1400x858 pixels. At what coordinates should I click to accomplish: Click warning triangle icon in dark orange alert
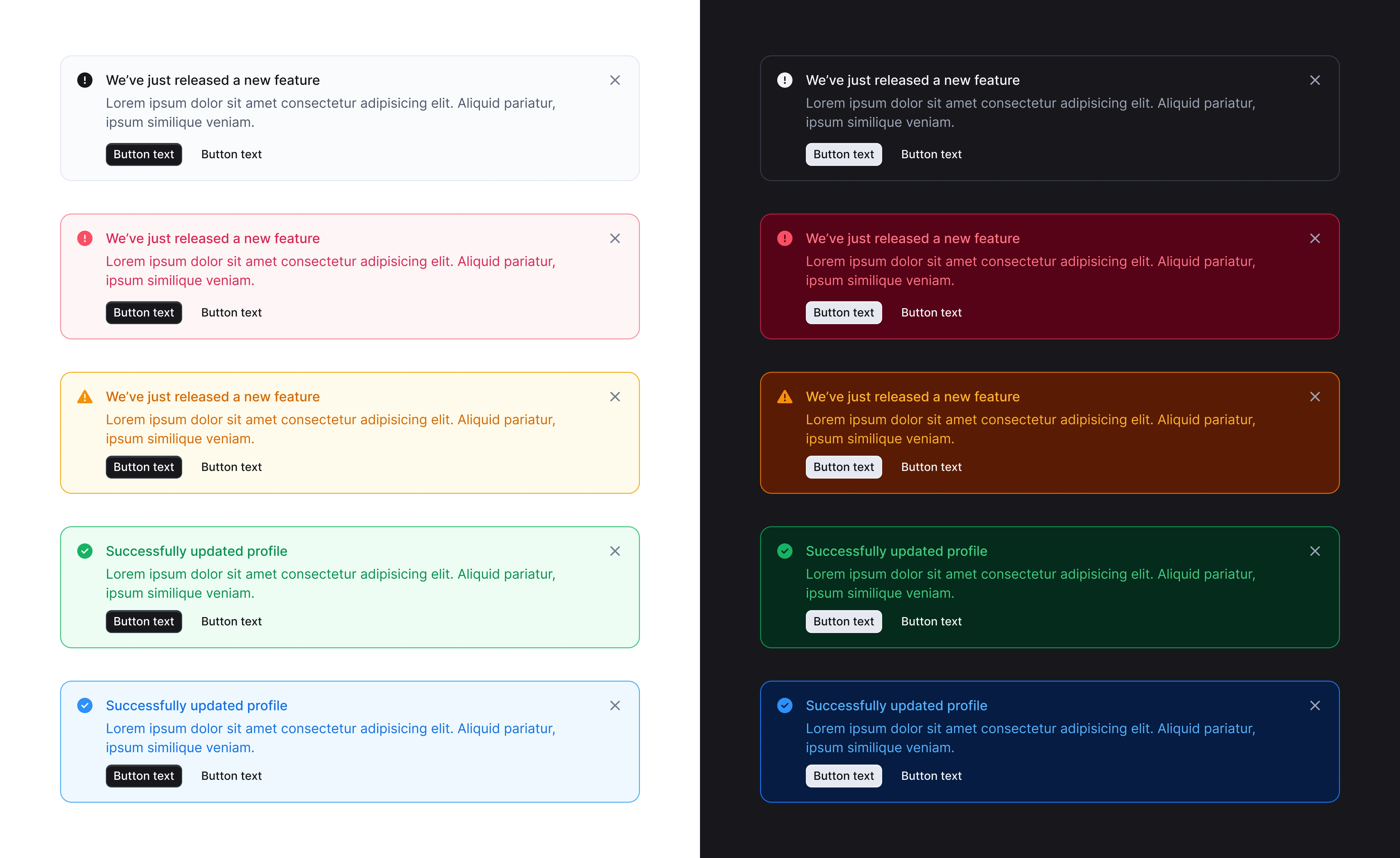pos(785,397)
